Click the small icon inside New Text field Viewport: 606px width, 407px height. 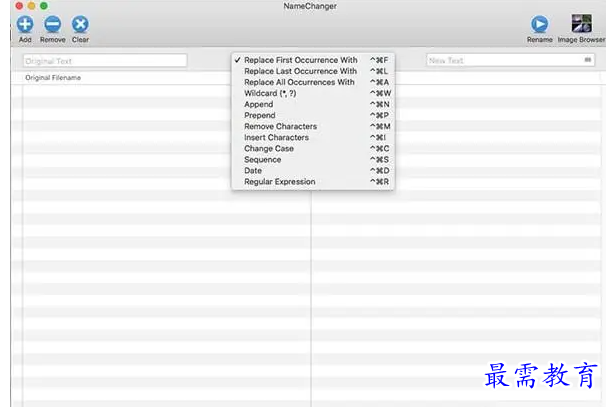coord(587,60)
